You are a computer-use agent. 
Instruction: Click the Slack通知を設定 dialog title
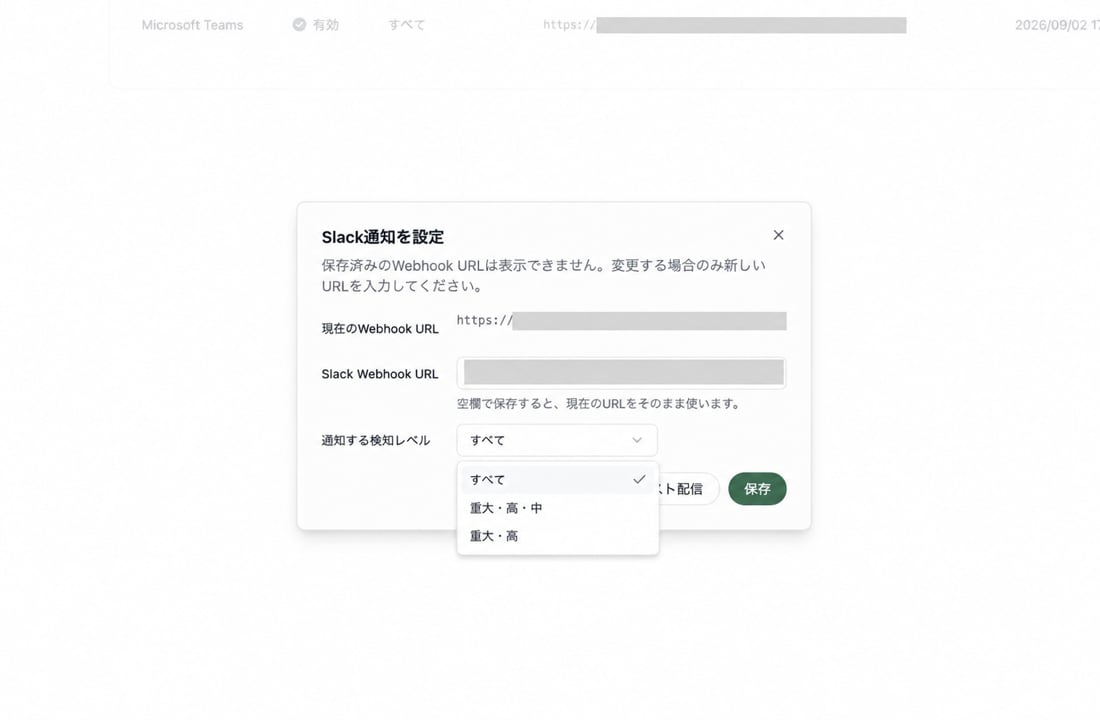[x=383, y=237]
